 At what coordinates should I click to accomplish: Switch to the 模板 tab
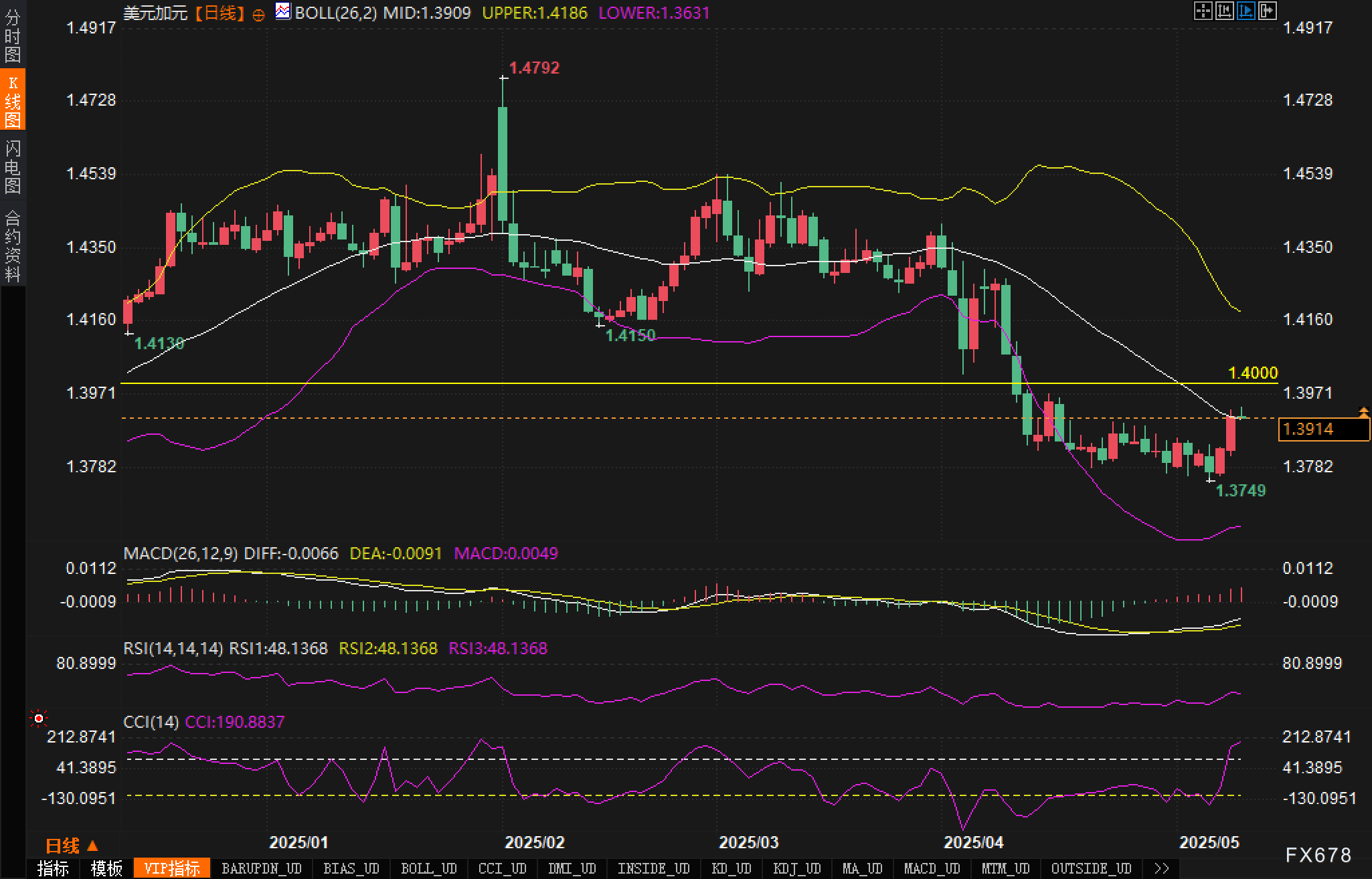pos(106,868)
